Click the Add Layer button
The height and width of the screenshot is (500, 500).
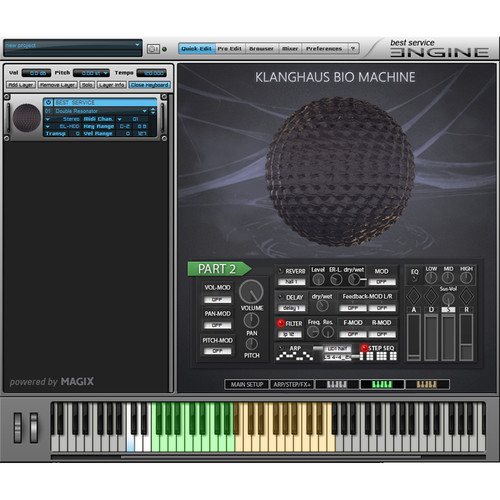21,85
